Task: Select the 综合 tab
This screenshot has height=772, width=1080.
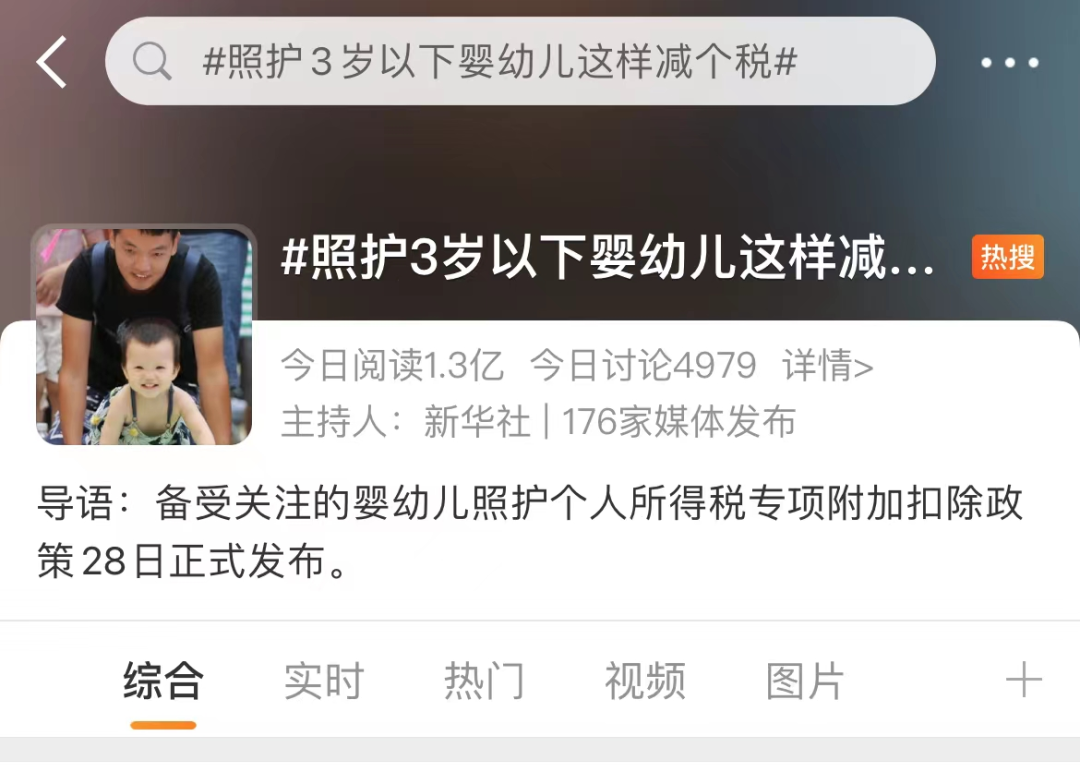Action: 163,680
